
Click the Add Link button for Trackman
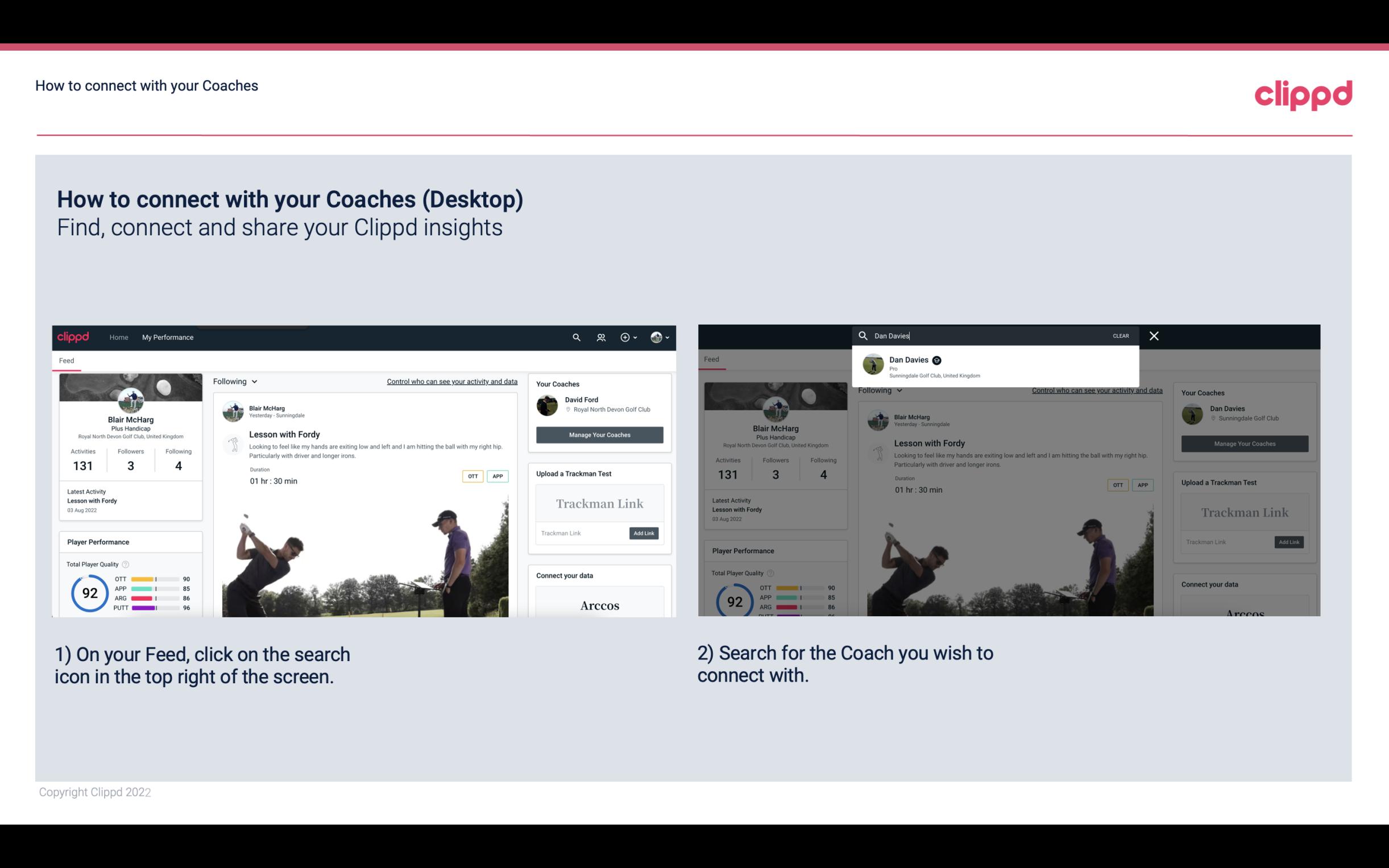point(644,532)
